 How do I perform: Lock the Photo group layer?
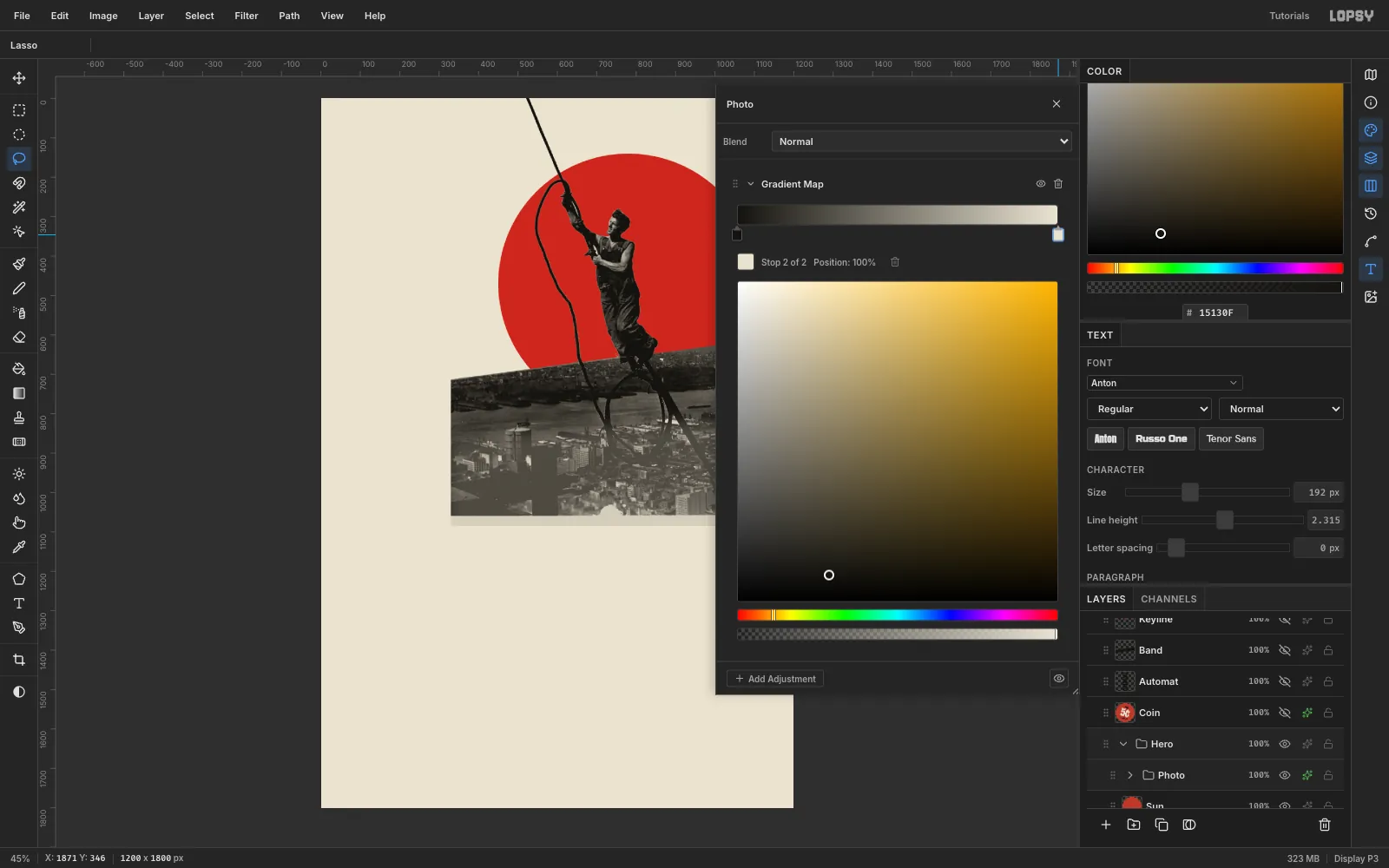pos(1328,775)
